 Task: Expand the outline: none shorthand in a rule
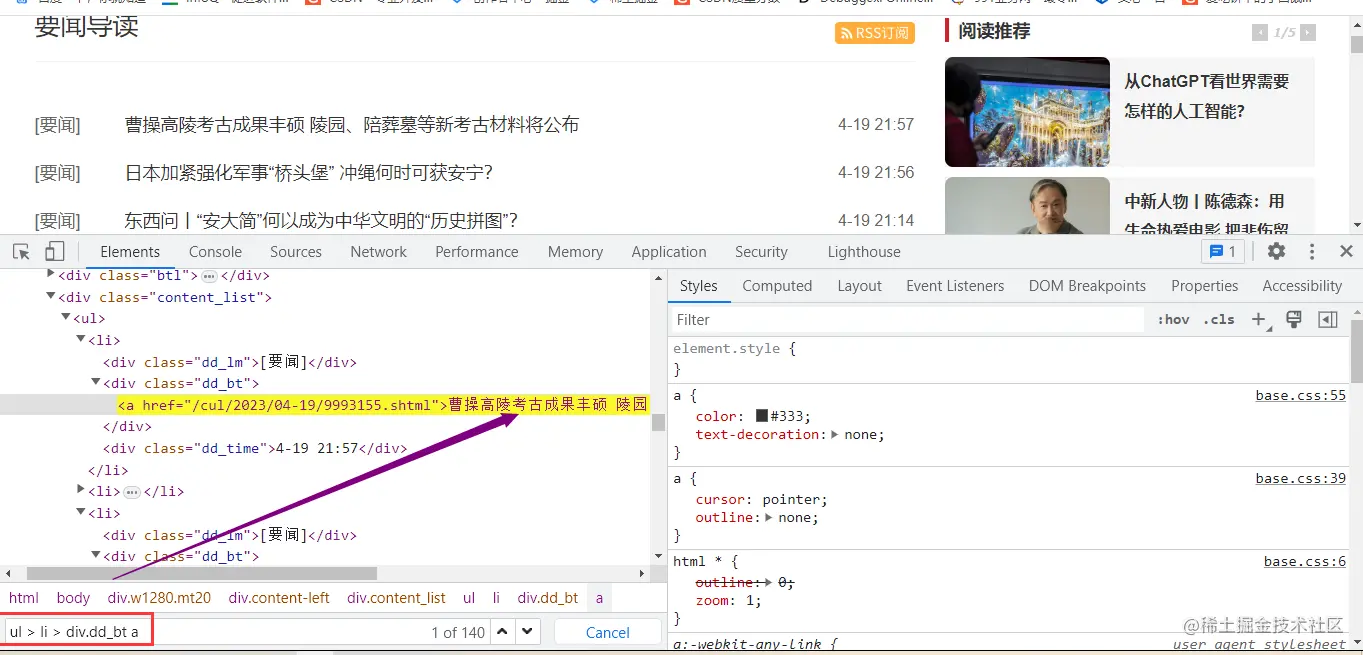point(768,518)
